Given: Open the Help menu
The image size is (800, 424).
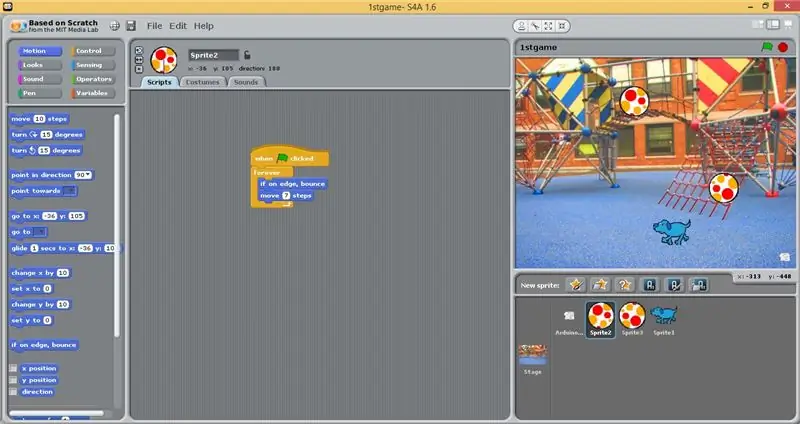Looking at the screenshot, I should [204, 26].
